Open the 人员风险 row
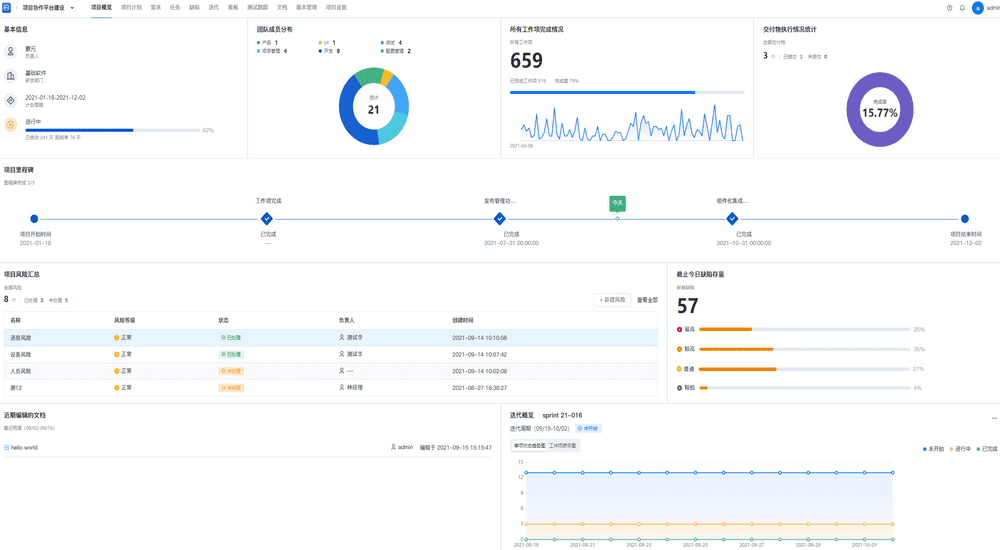Viewport: 1000px width, 550px height. click(x=331, y=371)
